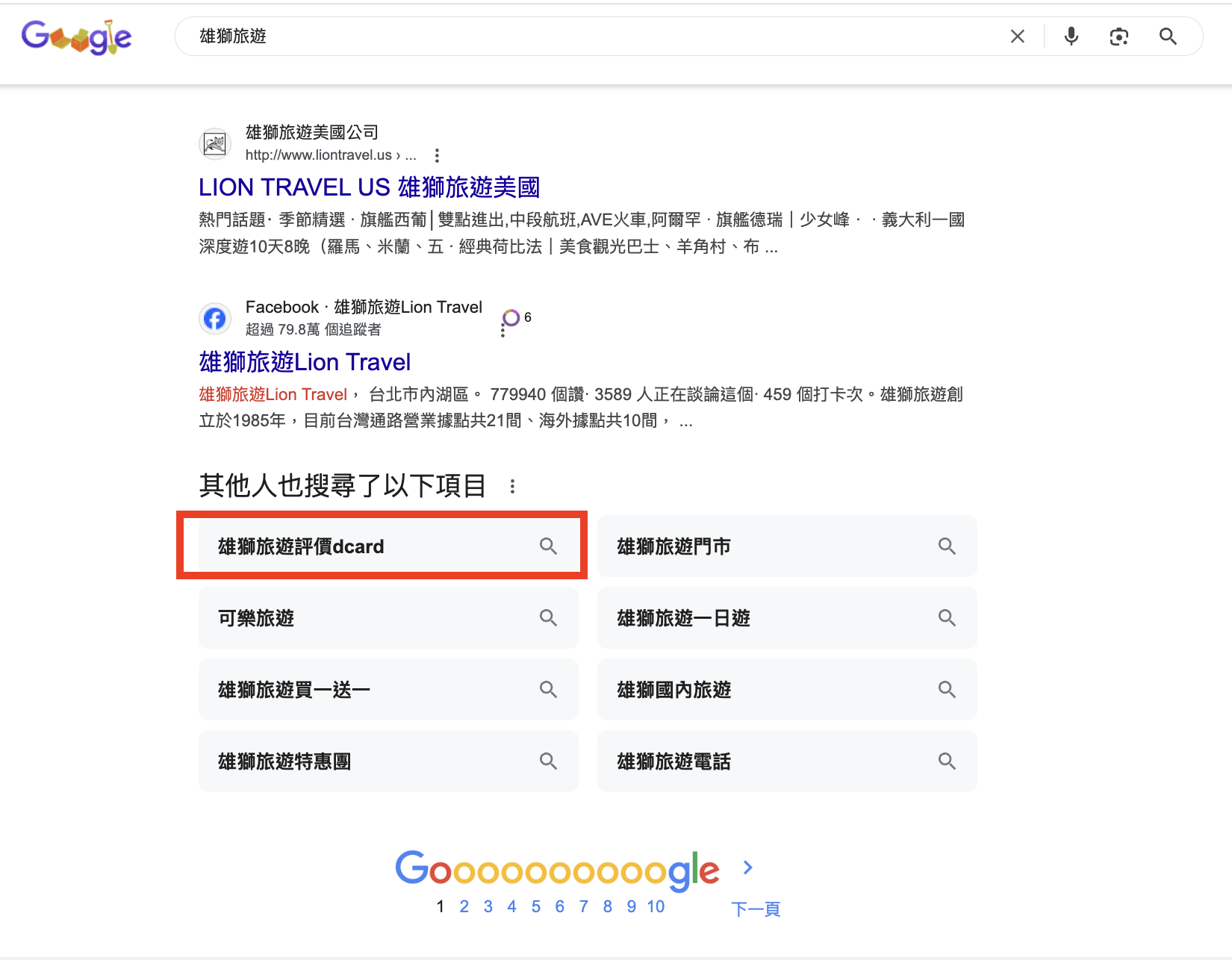This screenshot has width=1232, height=960.
Task: Click magnifier icon in 雄獅旅遊門市 chip
Action: click(x=947, y=546)
